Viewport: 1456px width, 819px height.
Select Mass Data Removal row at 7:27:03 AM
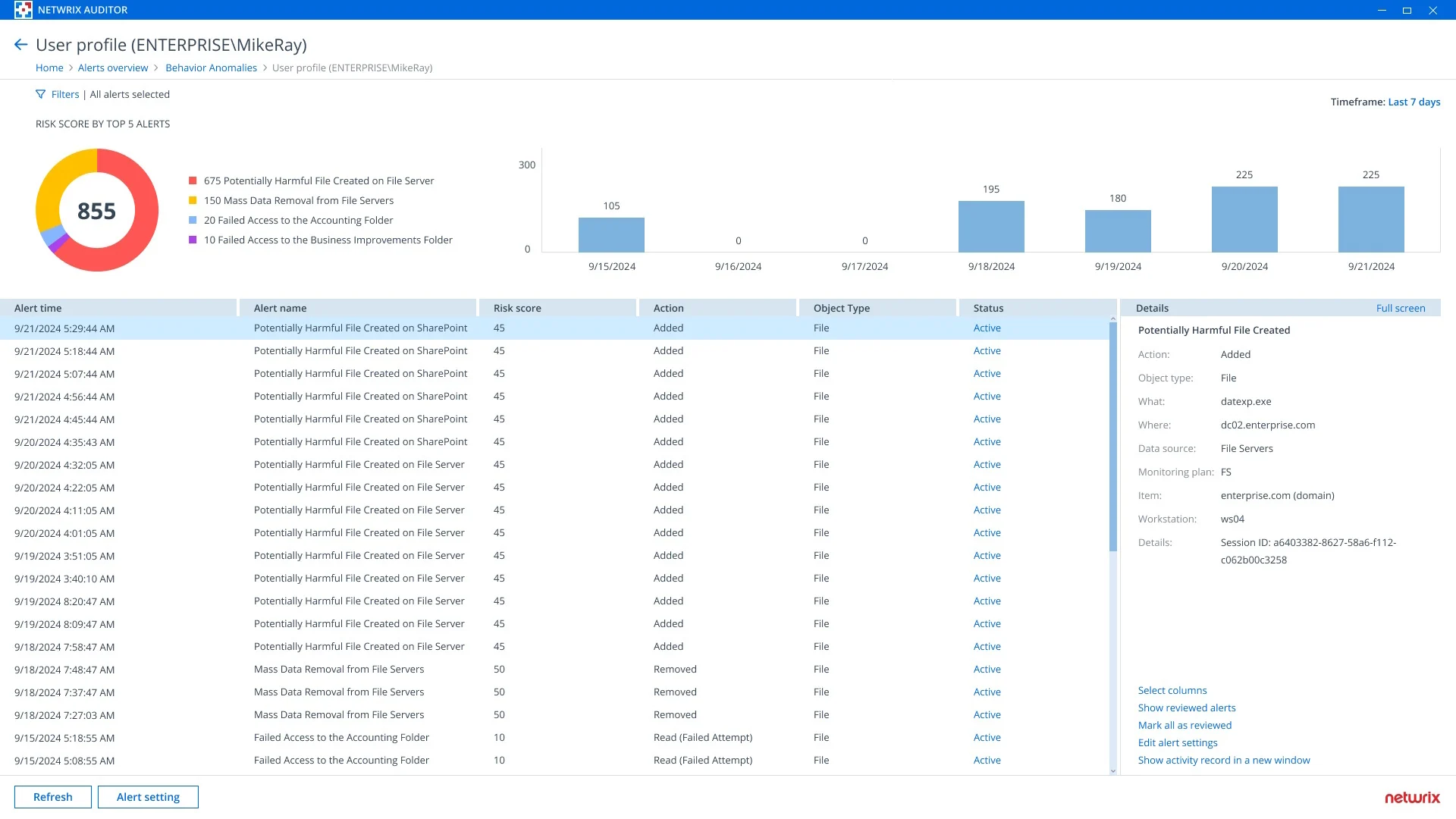pyautogui.click(x=554, y=715)
